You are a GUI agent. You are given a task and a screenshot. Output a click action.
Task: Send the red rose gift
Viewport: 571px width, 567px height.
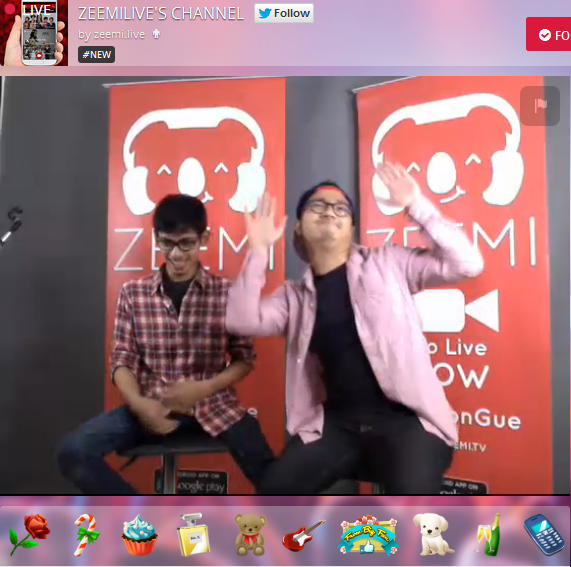29,535
